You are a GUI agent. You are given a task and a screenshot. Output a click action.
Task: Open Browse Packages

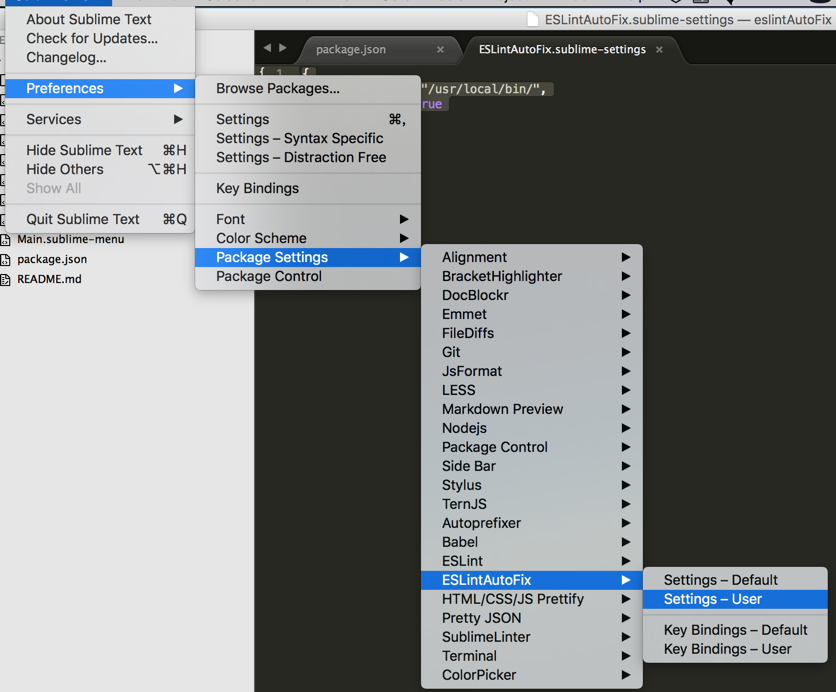pos(308,88)
